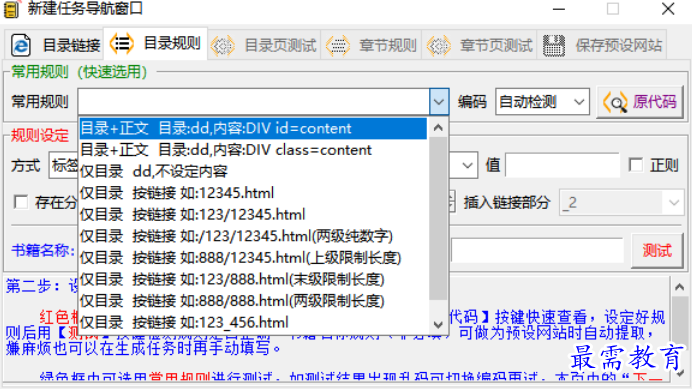The image size is (692, 389).
Task: Choose 仅目录 按链接 如:123/12345.html
Action: (253, 215)
